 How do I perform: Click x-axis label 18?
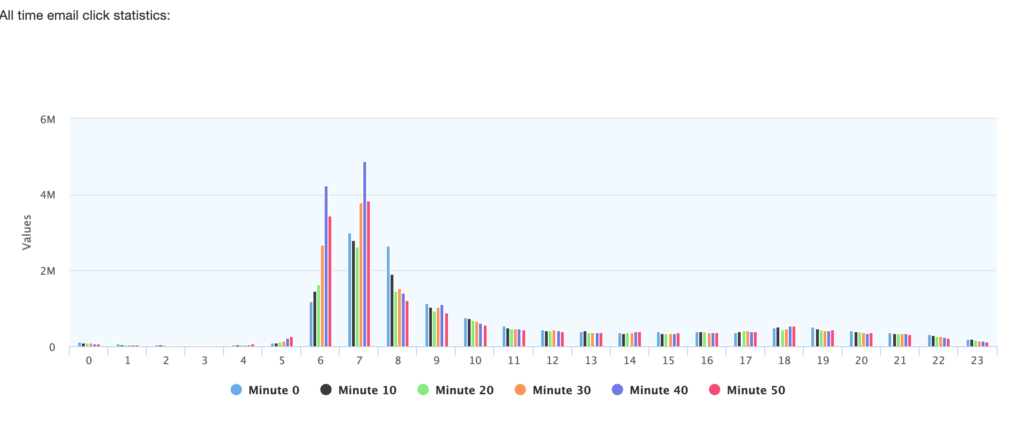point(784,360)
